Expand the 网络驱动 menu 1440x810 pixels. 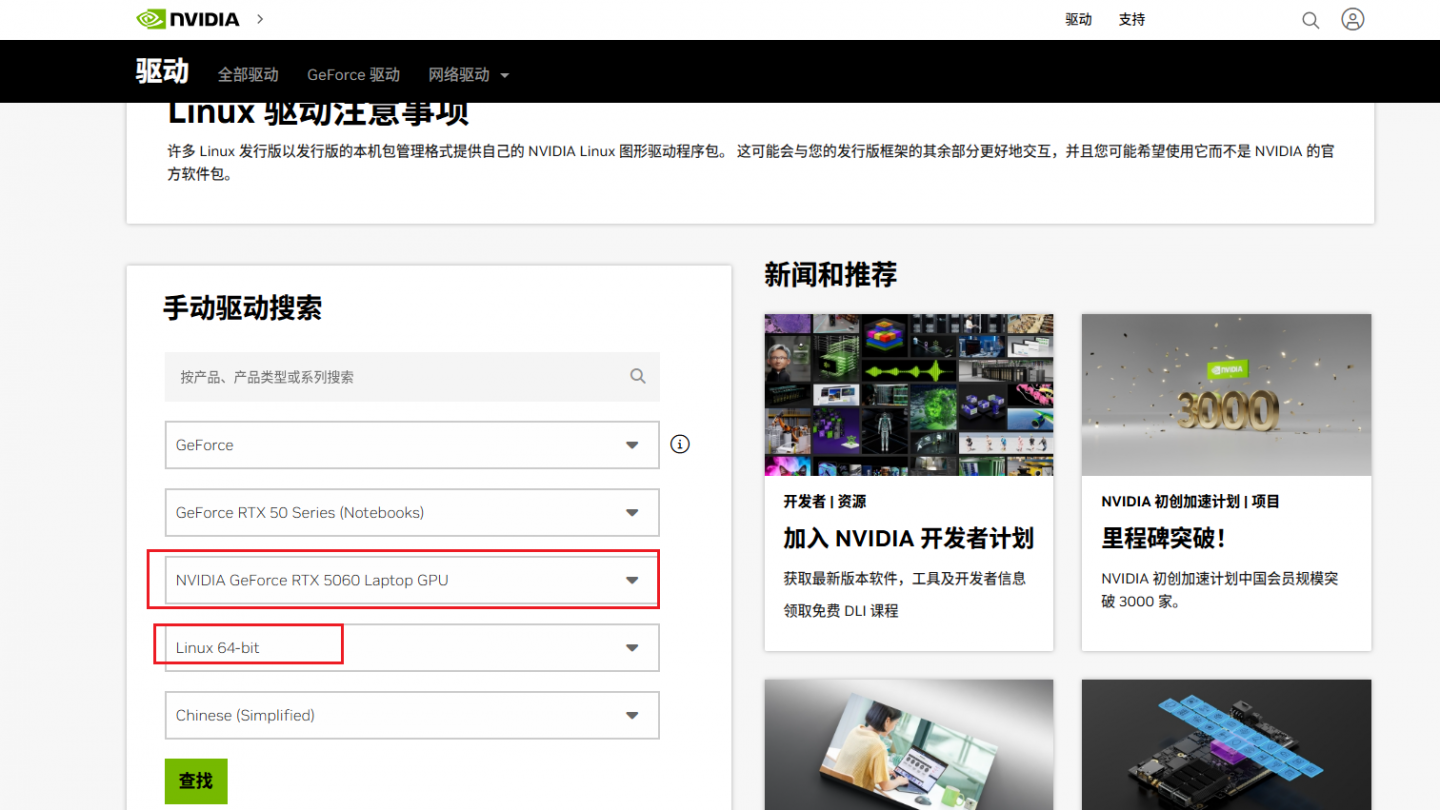[468, 75]
